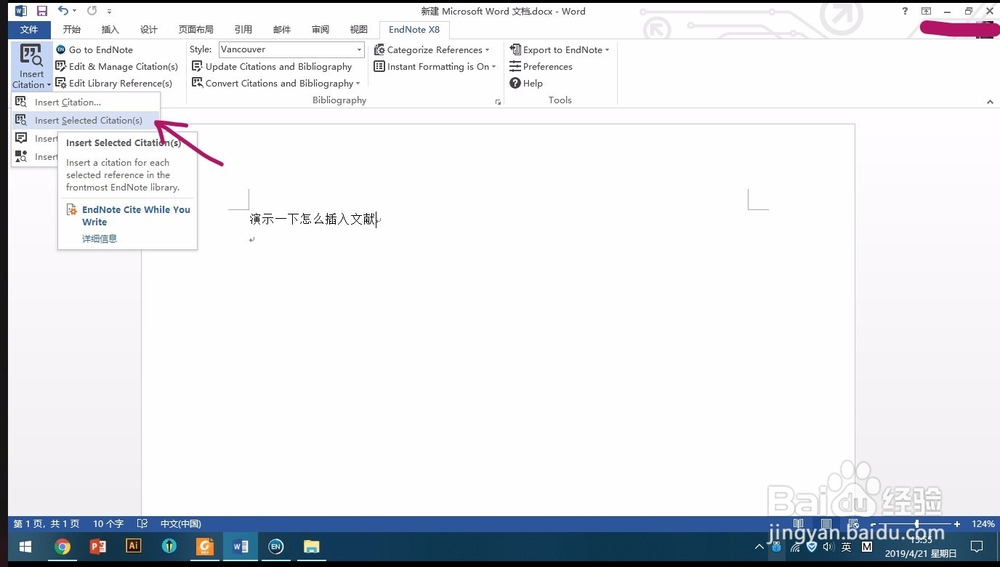Viewport: 1000px width, 567px height.
Task: Click zoom in plus button
Action: tap(957, 524)
